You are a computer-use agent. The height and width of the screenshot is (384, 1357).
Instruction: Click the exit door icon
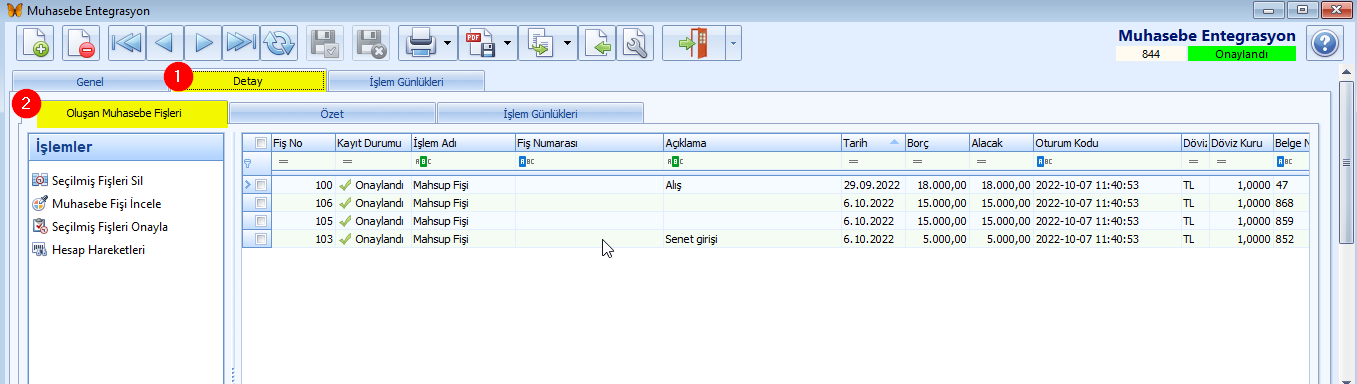coord(693,44)
